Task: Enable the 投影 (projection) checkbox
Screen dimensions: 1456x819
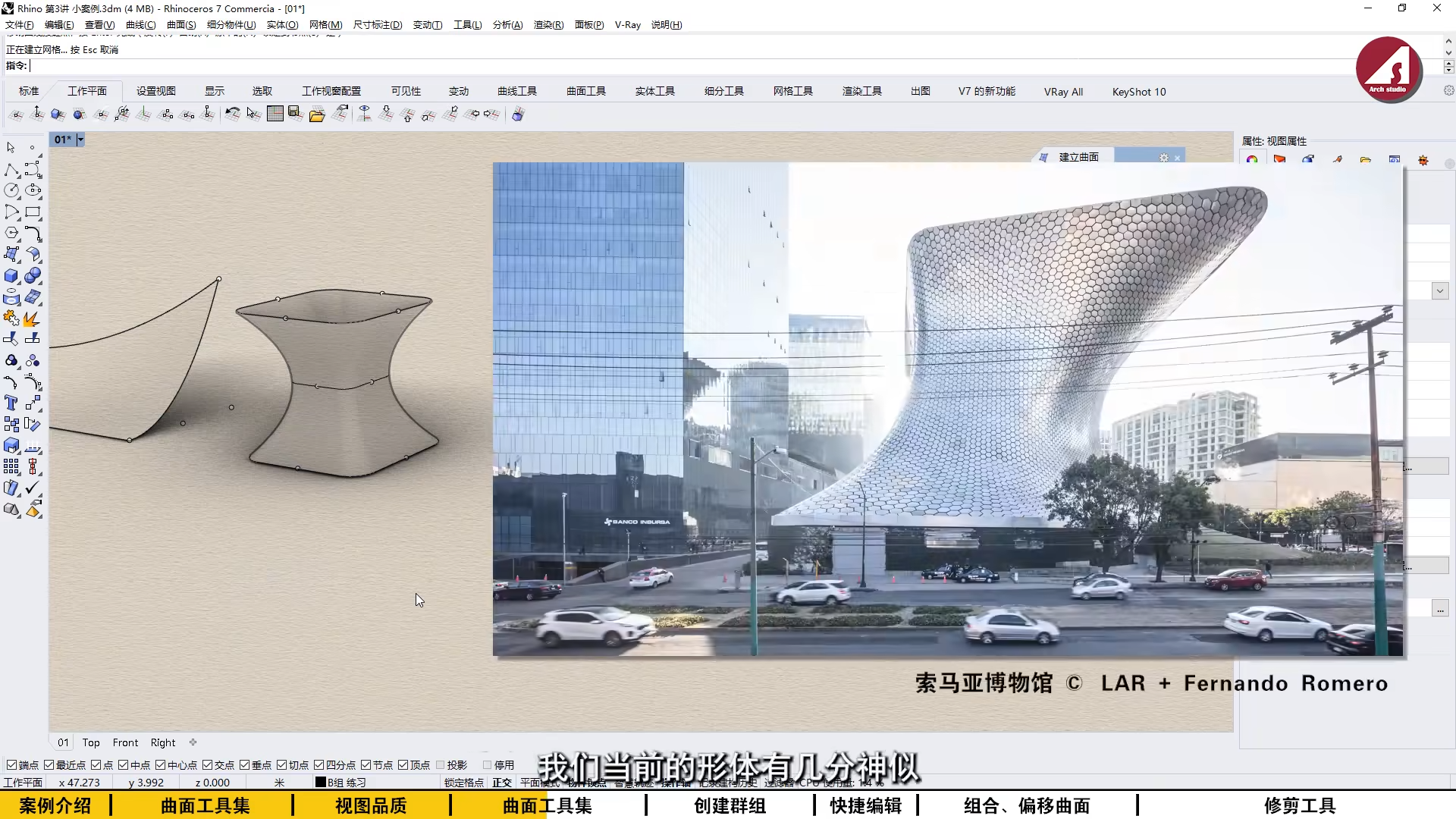Action: click(441, 764)
